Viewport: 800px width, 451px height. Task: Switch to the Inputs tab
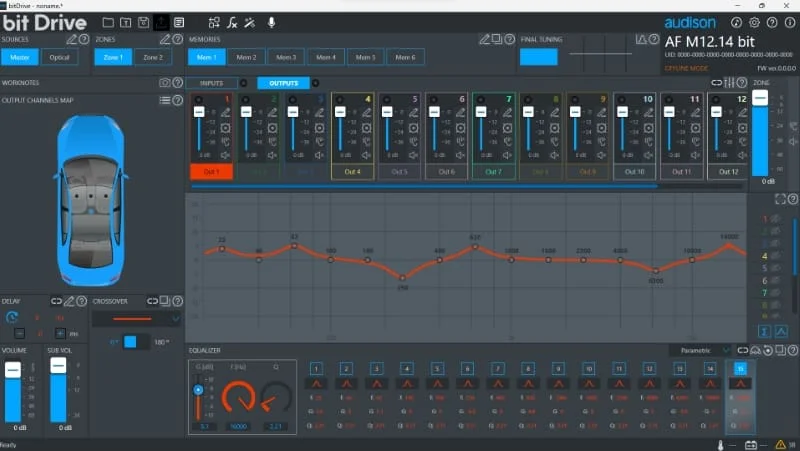pos(212,83)
